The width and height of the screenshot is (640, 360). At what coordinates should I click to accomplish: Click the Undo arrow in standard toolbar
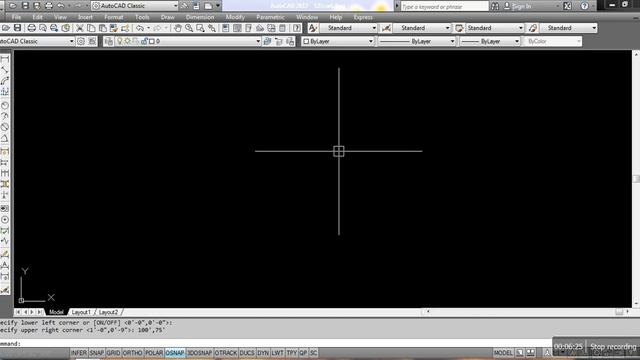(140, 28)
